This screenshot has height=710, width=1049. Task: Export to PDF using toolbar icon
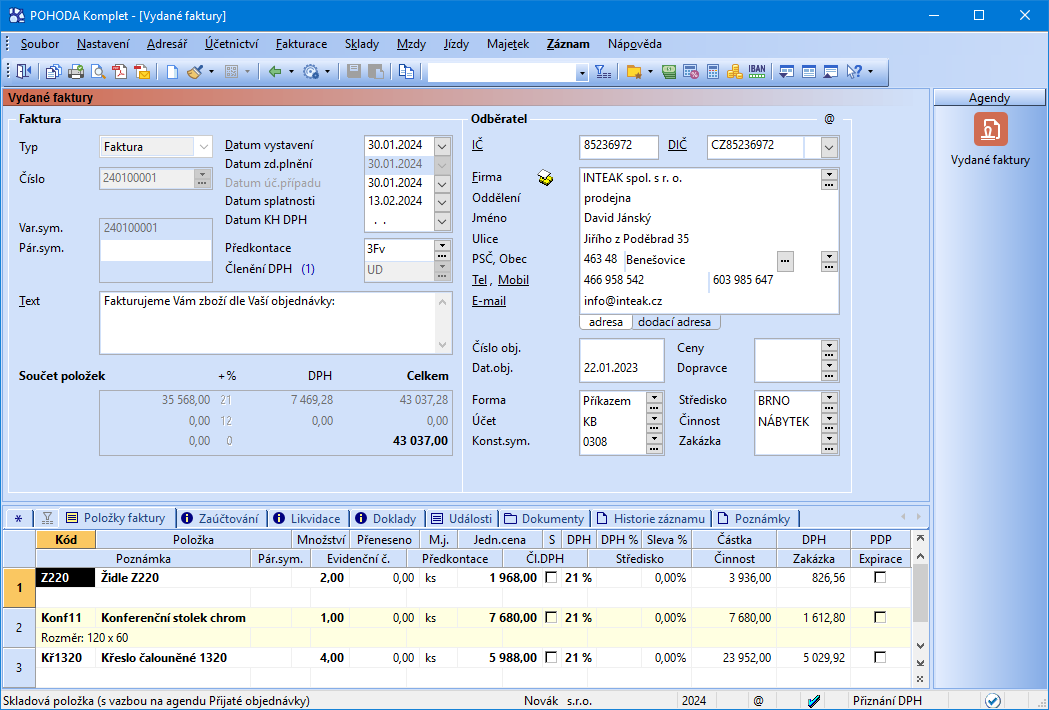click(120, 72)
